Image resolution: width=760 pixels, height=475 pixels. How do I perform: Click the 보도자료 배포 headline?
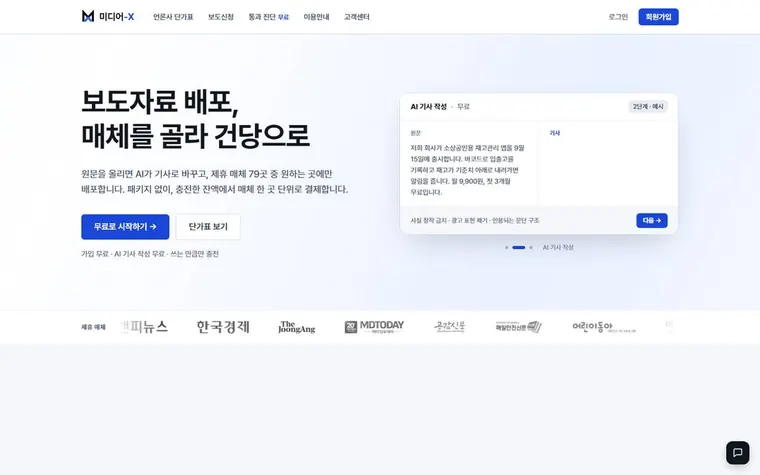click(x=160, y=102)
